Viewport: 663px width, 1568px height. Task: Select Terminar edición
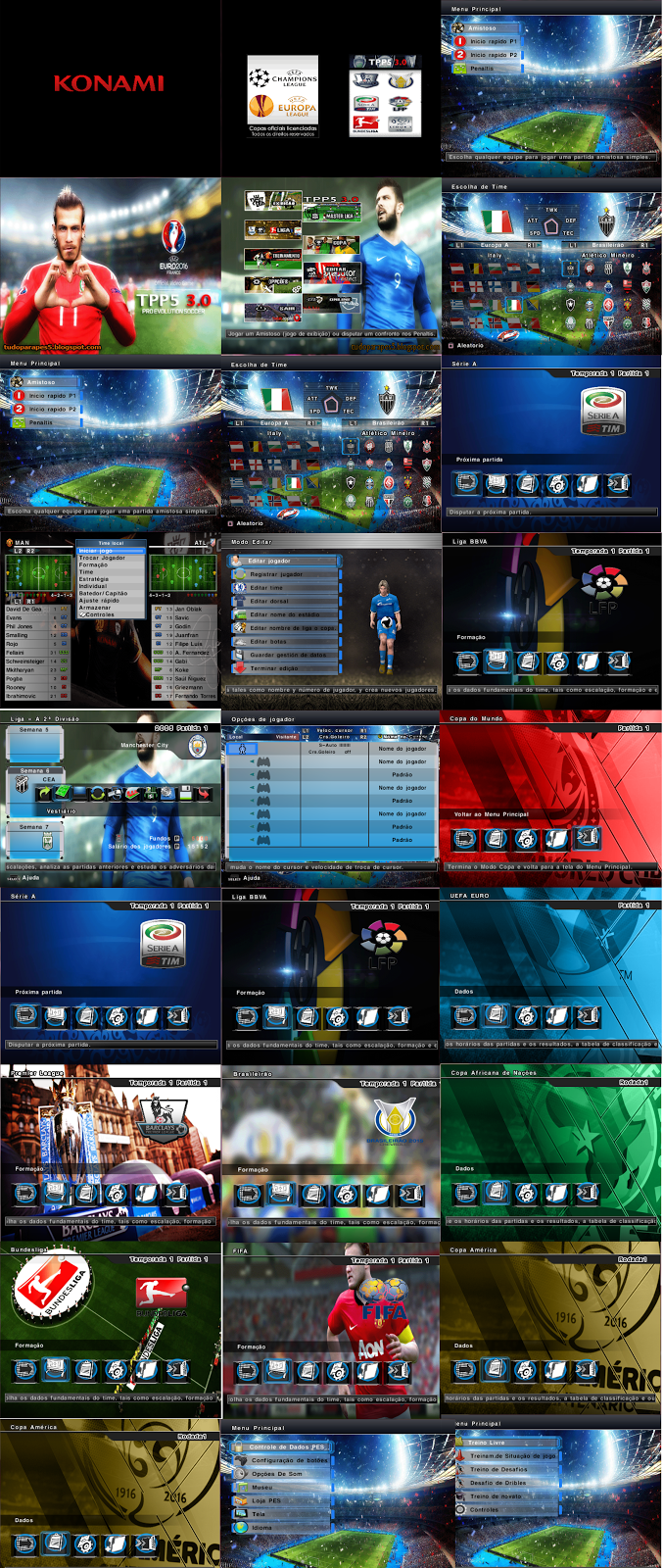coord(285,668)
